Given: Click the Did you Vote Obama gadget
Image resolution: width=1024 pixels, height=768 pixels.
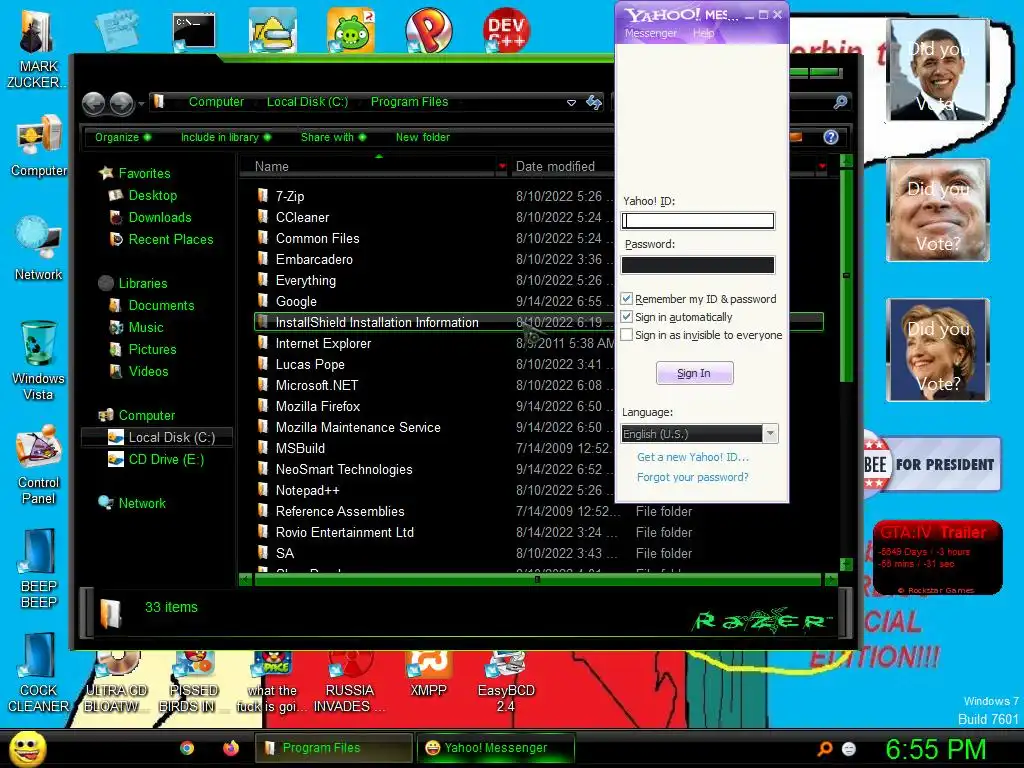Looking at the screenshot, I should [x=938, y=71].
